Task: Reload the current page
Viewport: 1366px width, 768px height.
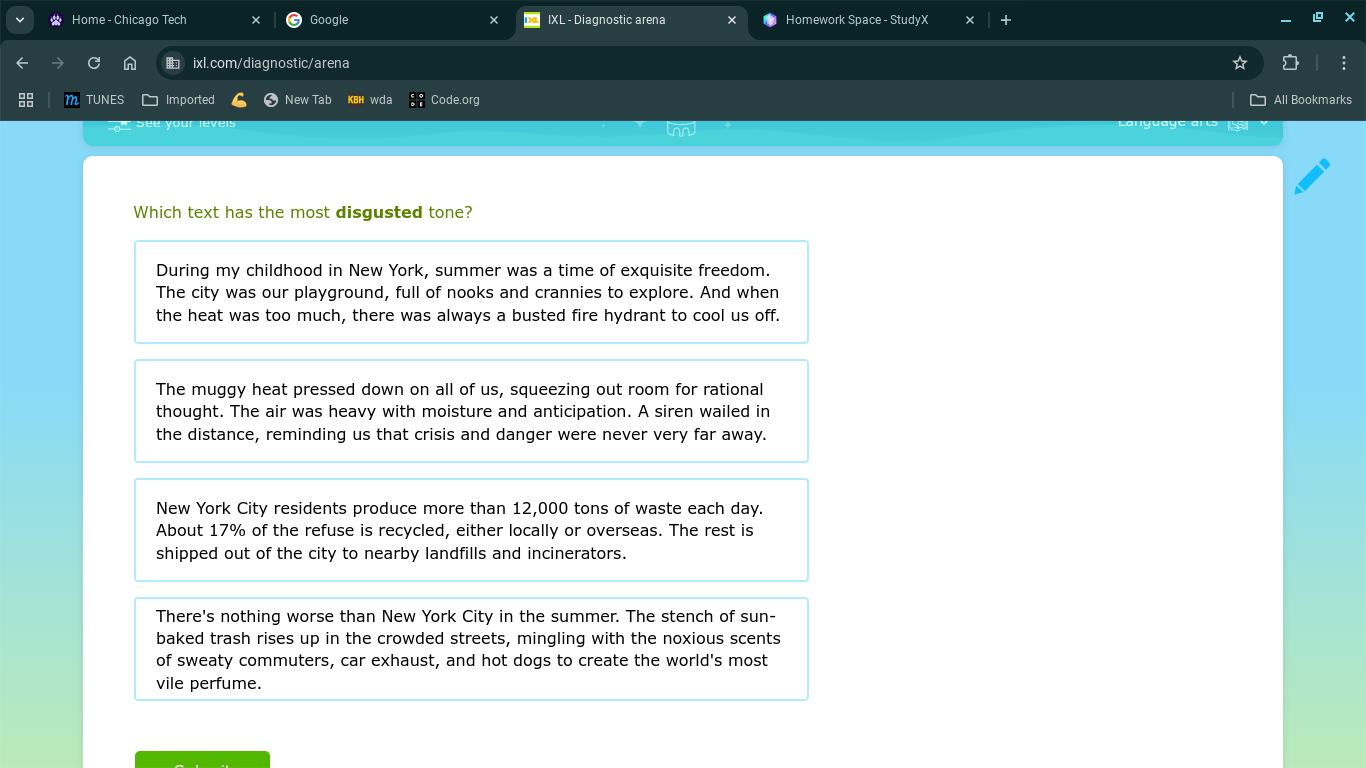Action: point(94,63)
